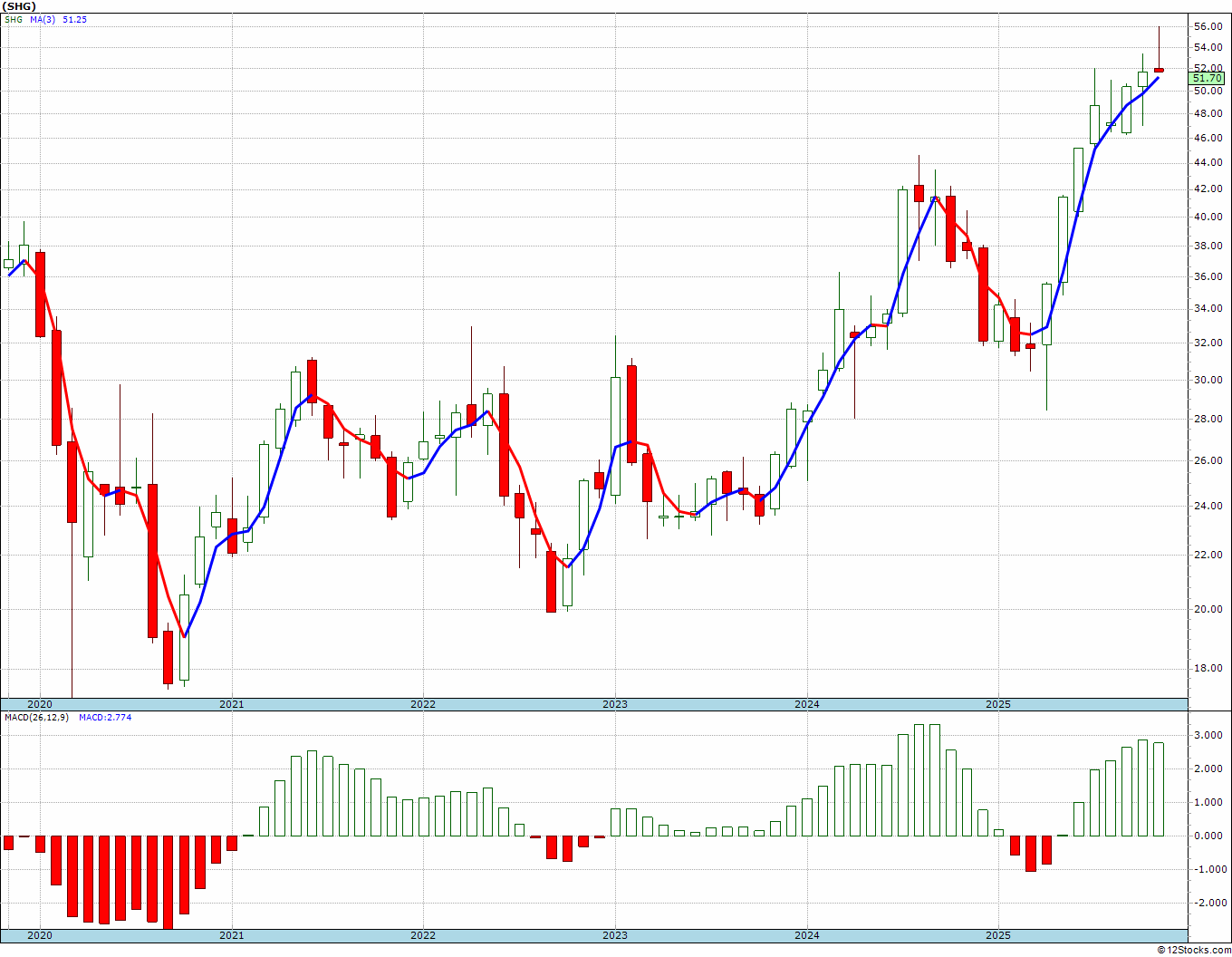Image resolution: width=1232 pixels, height=957 pixels.
Task: Click 2022 on the price chart time axis
Action: point(423,704)
